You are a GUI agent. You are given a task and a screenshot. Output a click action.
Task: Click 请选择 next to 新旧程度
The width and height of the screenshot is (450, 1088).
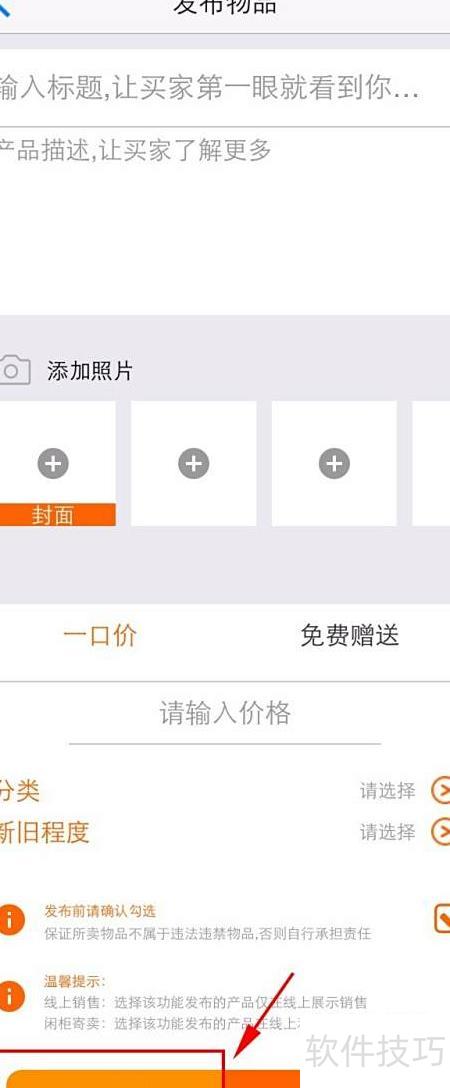(x=388, y=831)
